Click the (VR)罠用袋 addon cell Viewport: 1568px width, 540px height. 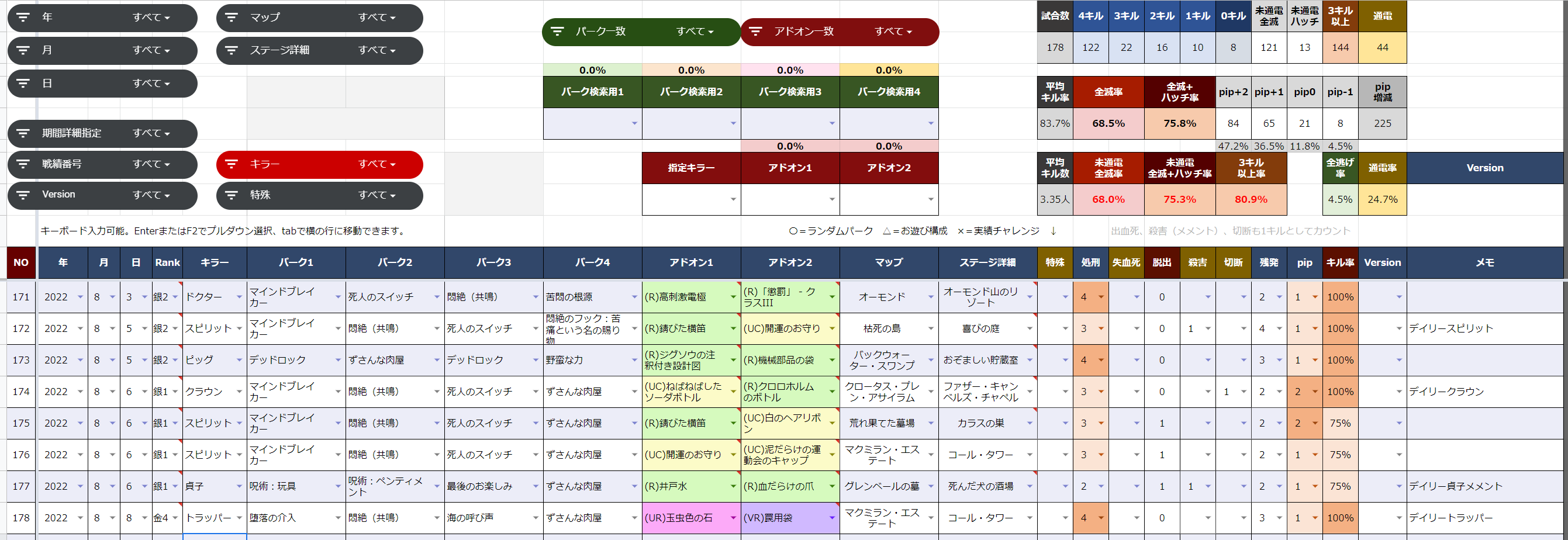click(x=790, y=518)
